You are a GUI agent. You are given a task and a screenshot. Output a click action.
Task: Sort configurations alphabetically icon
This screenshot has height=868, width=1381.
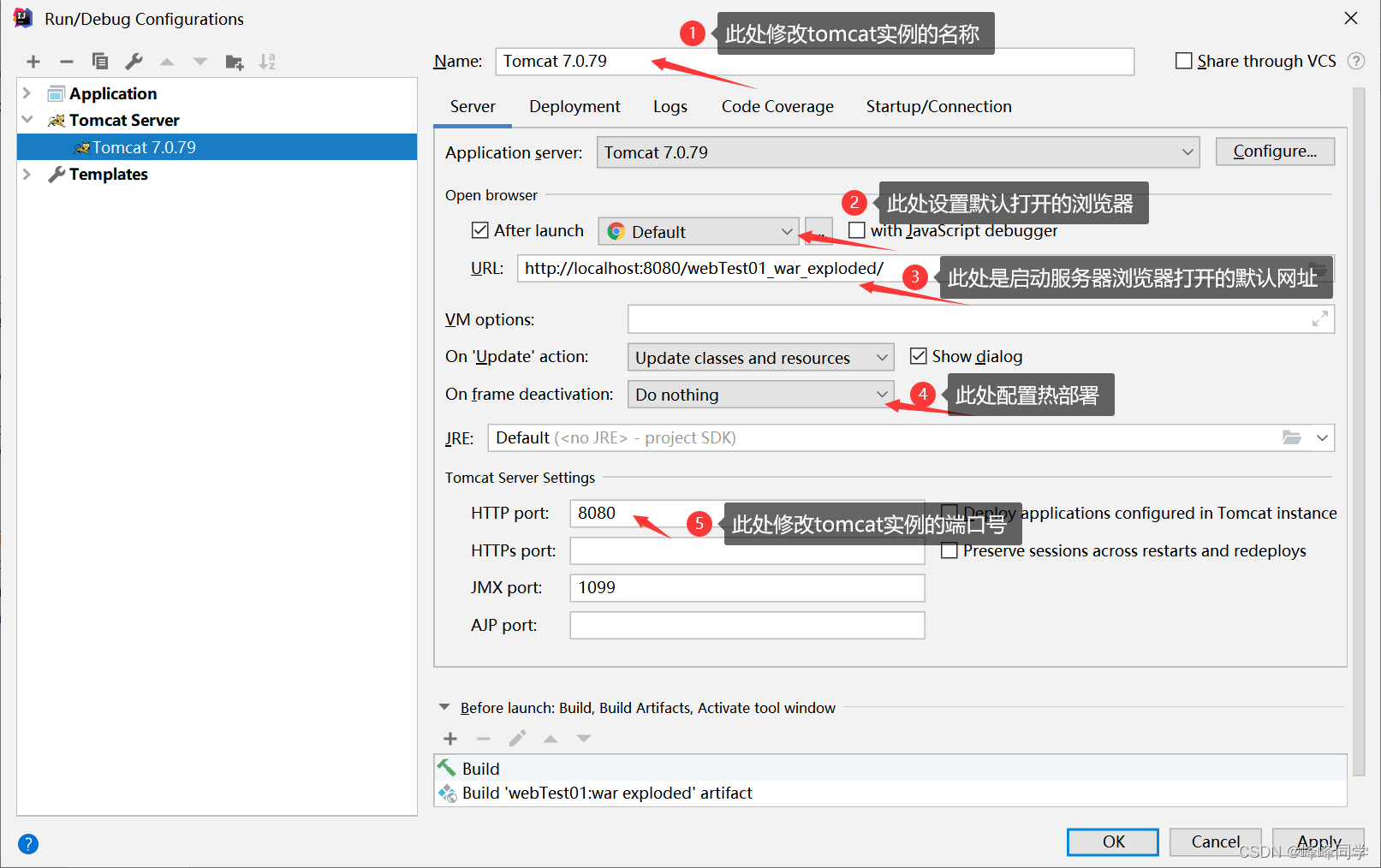coord(267,62)
